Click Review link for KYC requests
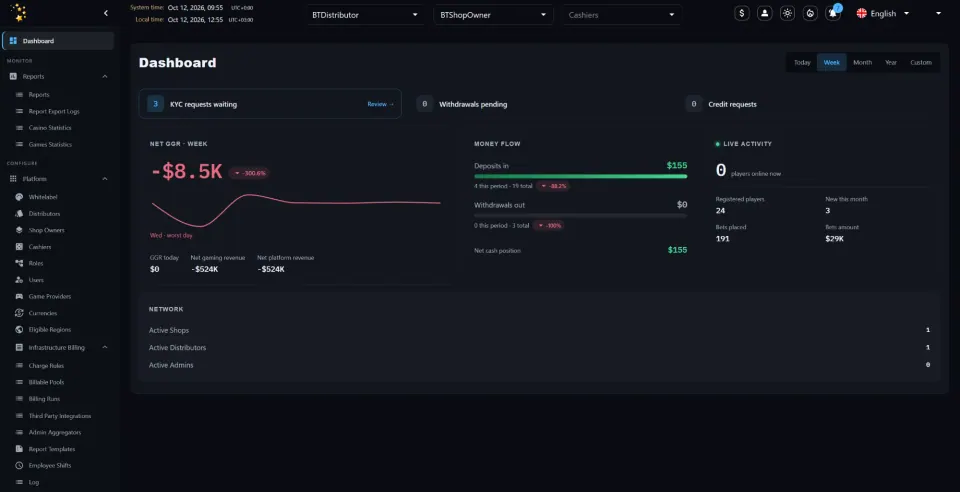The height and width of the screenshot is (492, 960). tap(380, 104)
